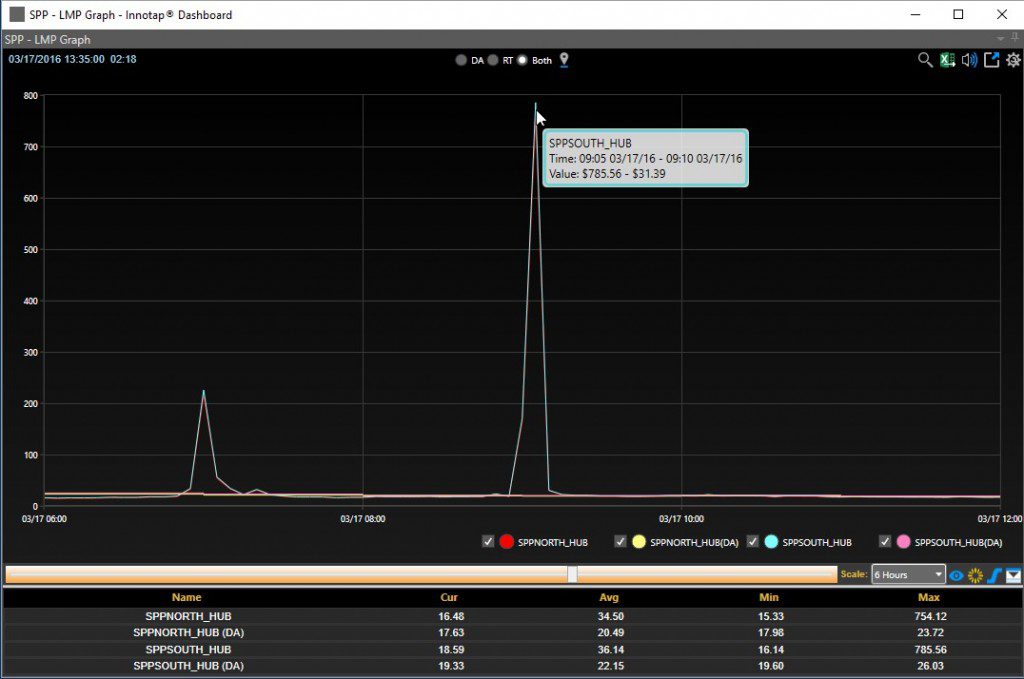Select the SPPSOUTH_HUB table row name
Viewport: 1024px width, 679px height.
[188, 650]
